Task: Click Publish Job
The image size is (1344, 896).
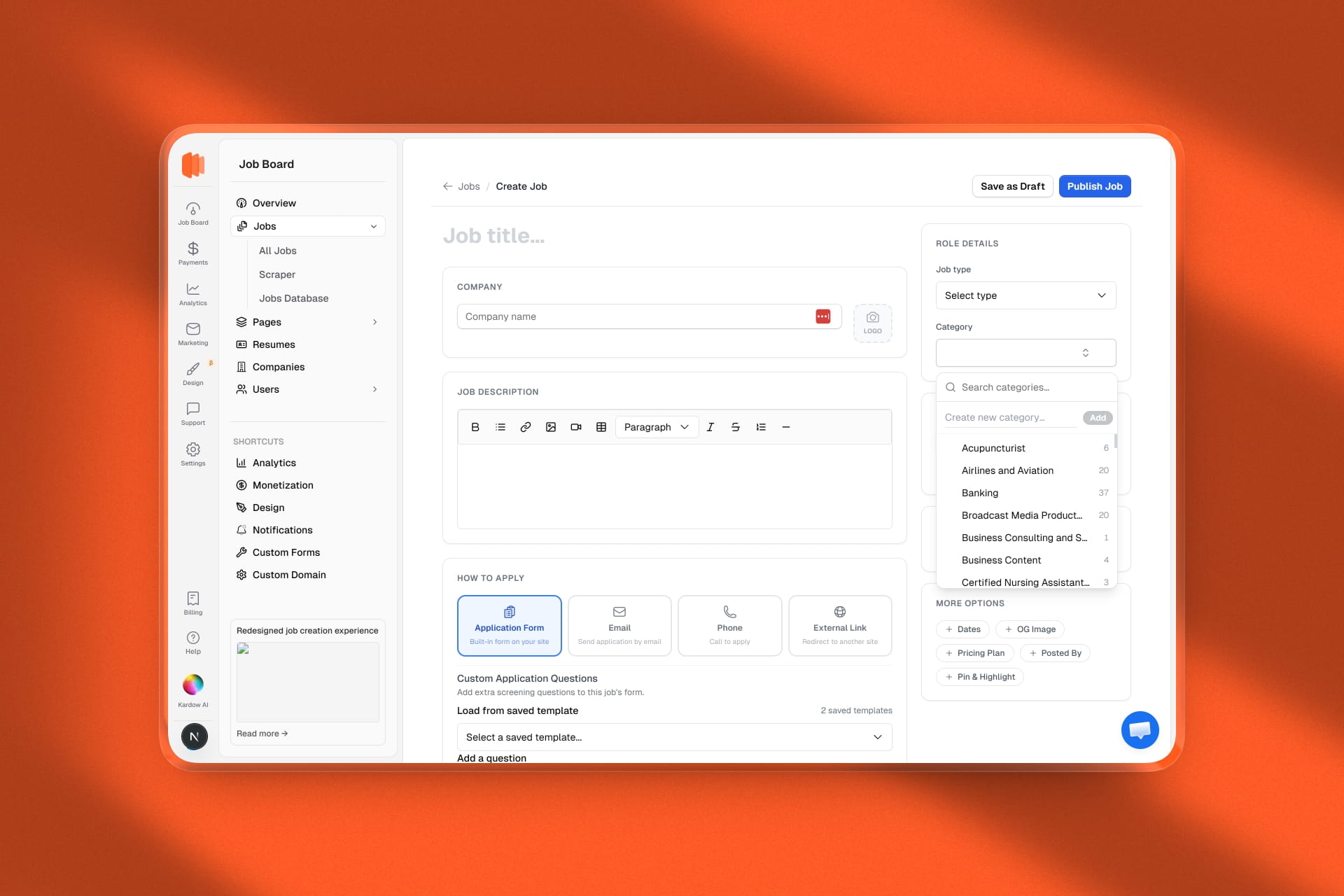Action: pyautogui.click(x=1095, y=186)
